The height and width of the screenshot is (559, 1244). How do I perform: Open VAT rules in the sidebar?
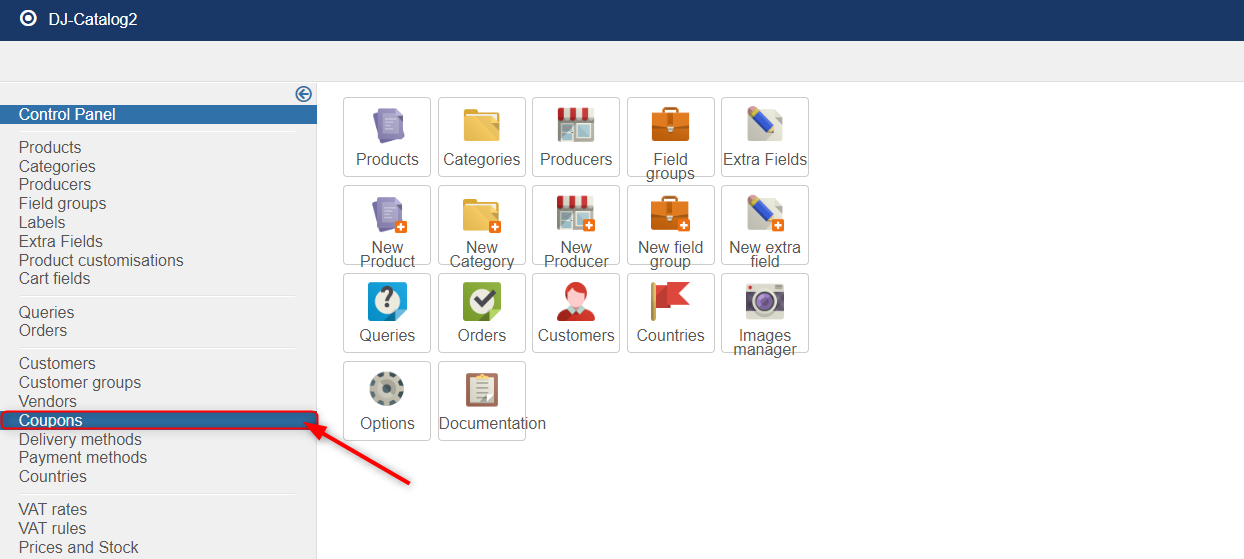pyautogui.click(x=52, y=528)
